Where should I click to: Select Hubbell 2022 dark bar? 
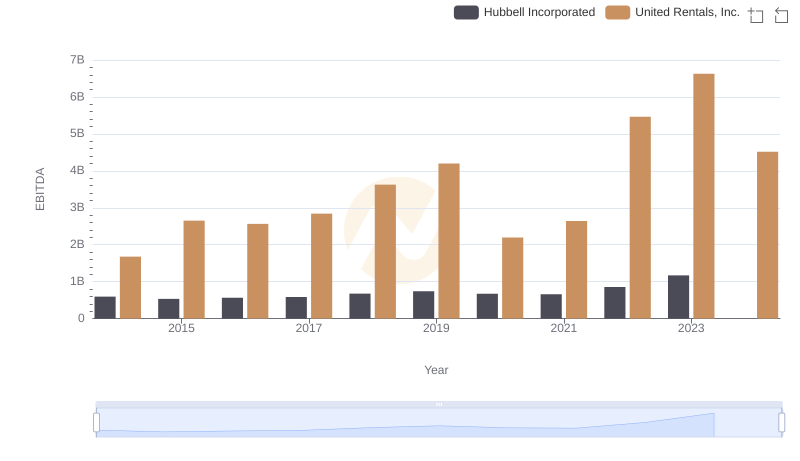click(614, 303)
